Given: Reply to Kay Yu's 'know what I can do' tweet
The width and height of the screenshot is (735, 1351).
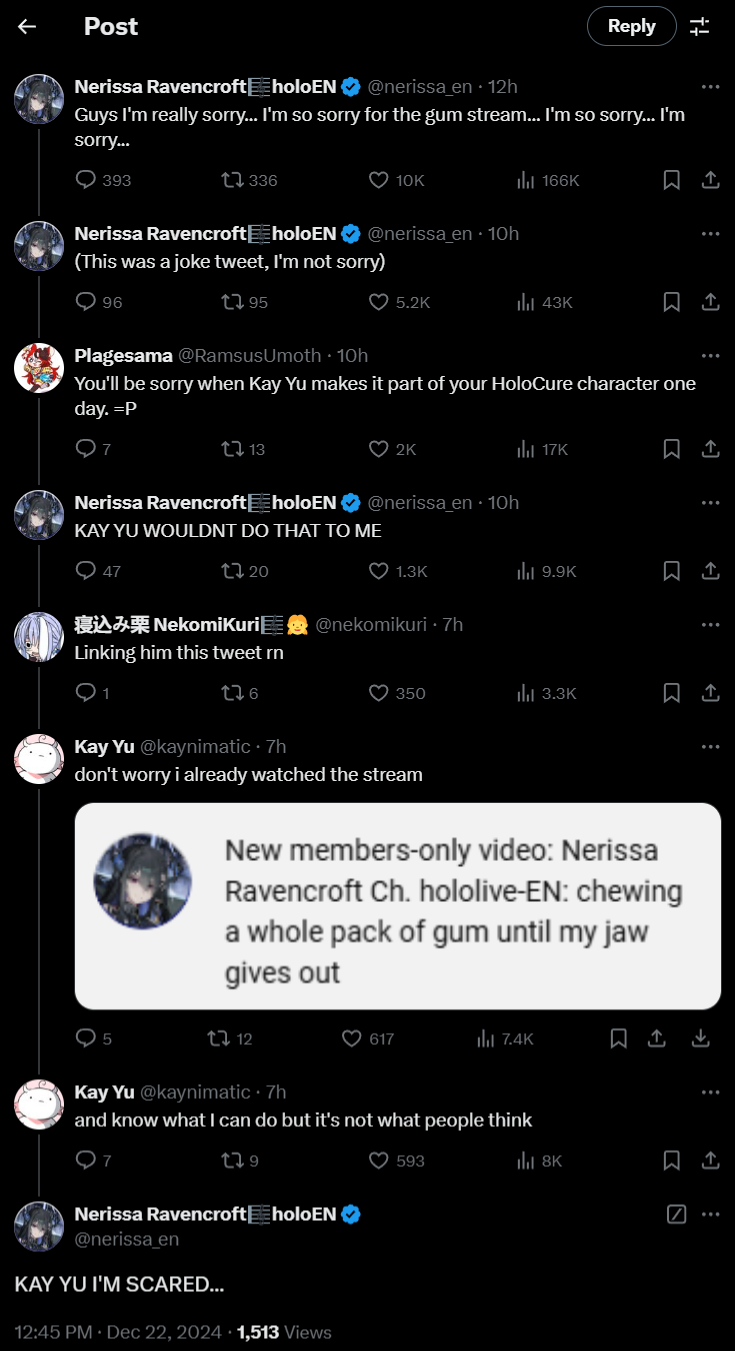Looking at the screenshot, I should (86, 1161).
